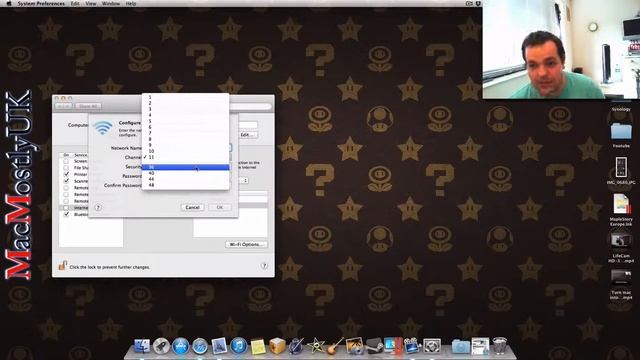This screenshot has height=360, width=640.
Task: Open the Apple menu
Action: pos(9,3)
